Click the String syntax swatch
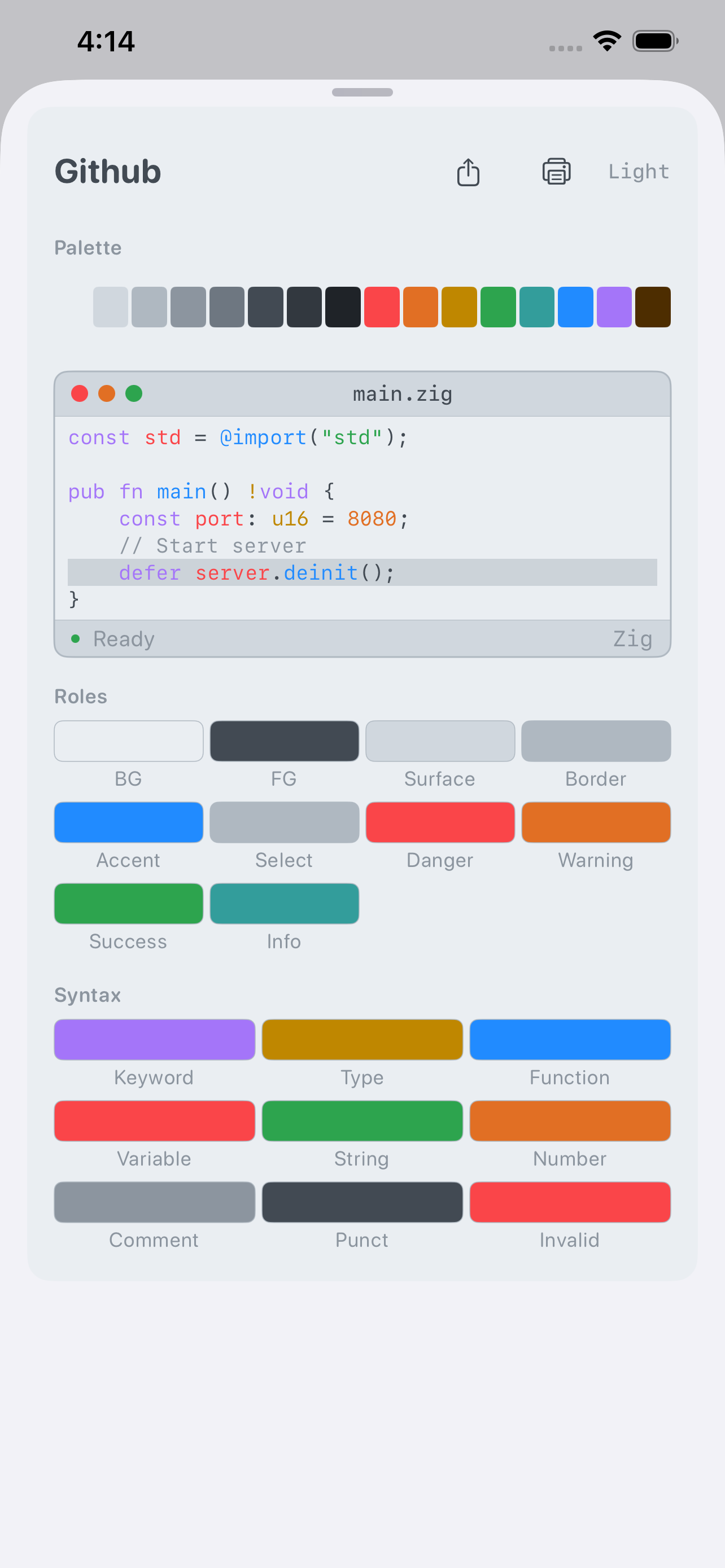Image resolution: width=725 pixels, height=1568 pixels. click(x=362, y=1120)
